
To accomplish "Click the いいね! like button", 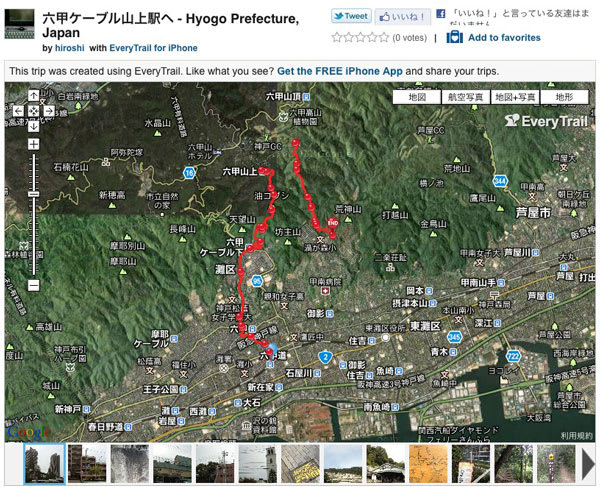I will click(x=403, y=17).
